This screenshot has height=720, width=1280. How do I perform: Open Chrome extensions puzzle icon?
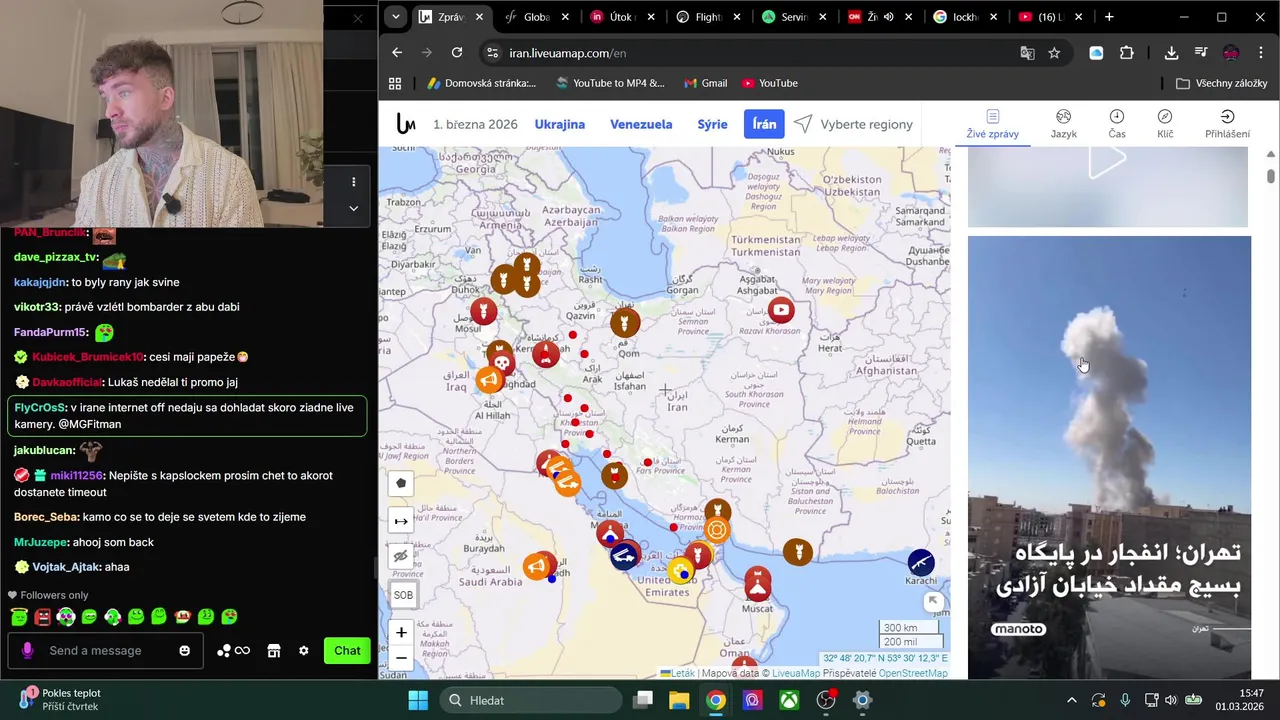coord(1127,53)
